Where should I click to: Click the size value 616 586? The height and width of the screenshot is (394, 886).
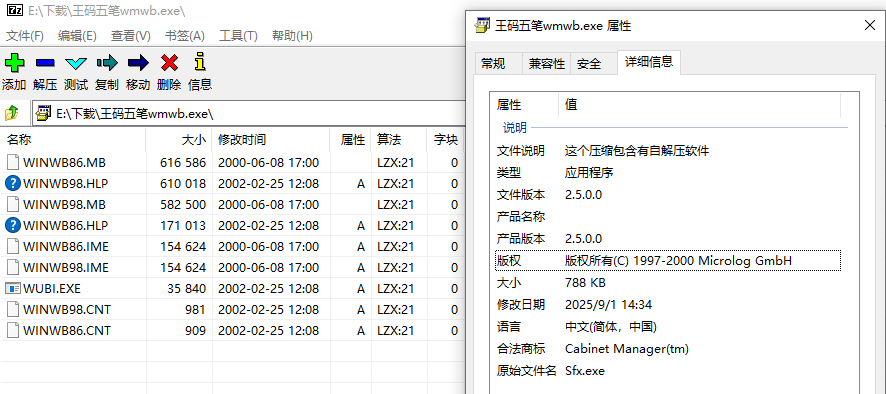(x=183, y=163)
